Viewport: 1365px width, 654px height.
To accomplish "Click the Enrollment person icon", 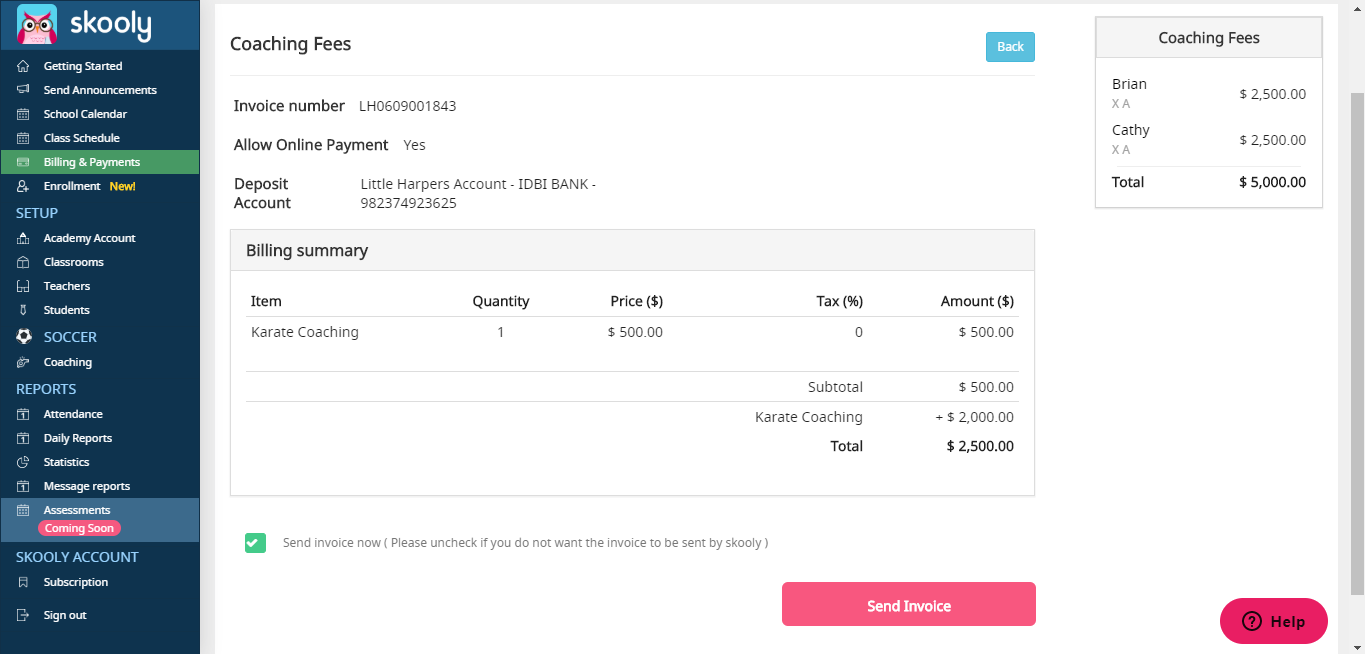I will (x=23, y=186).
